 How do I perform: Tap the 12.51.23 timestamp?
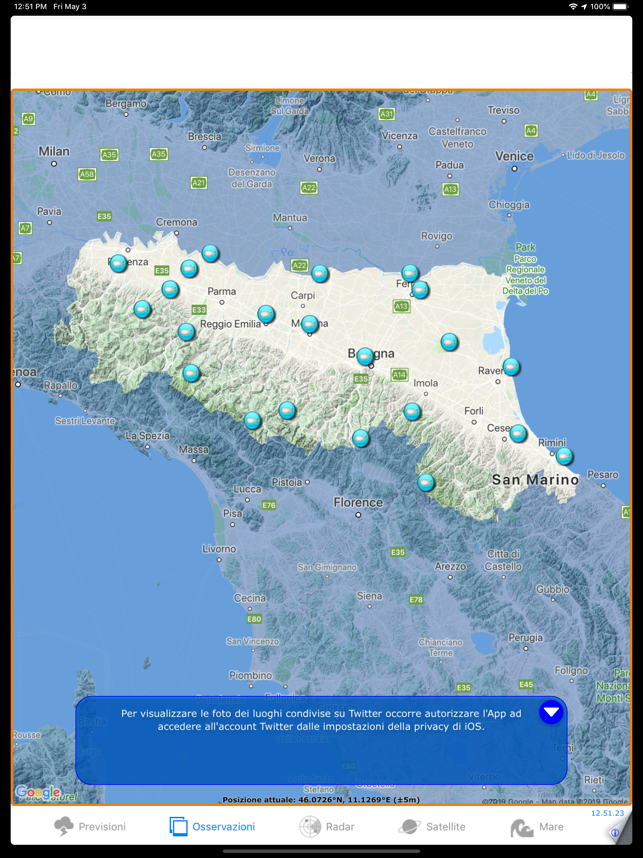(607, 813)
